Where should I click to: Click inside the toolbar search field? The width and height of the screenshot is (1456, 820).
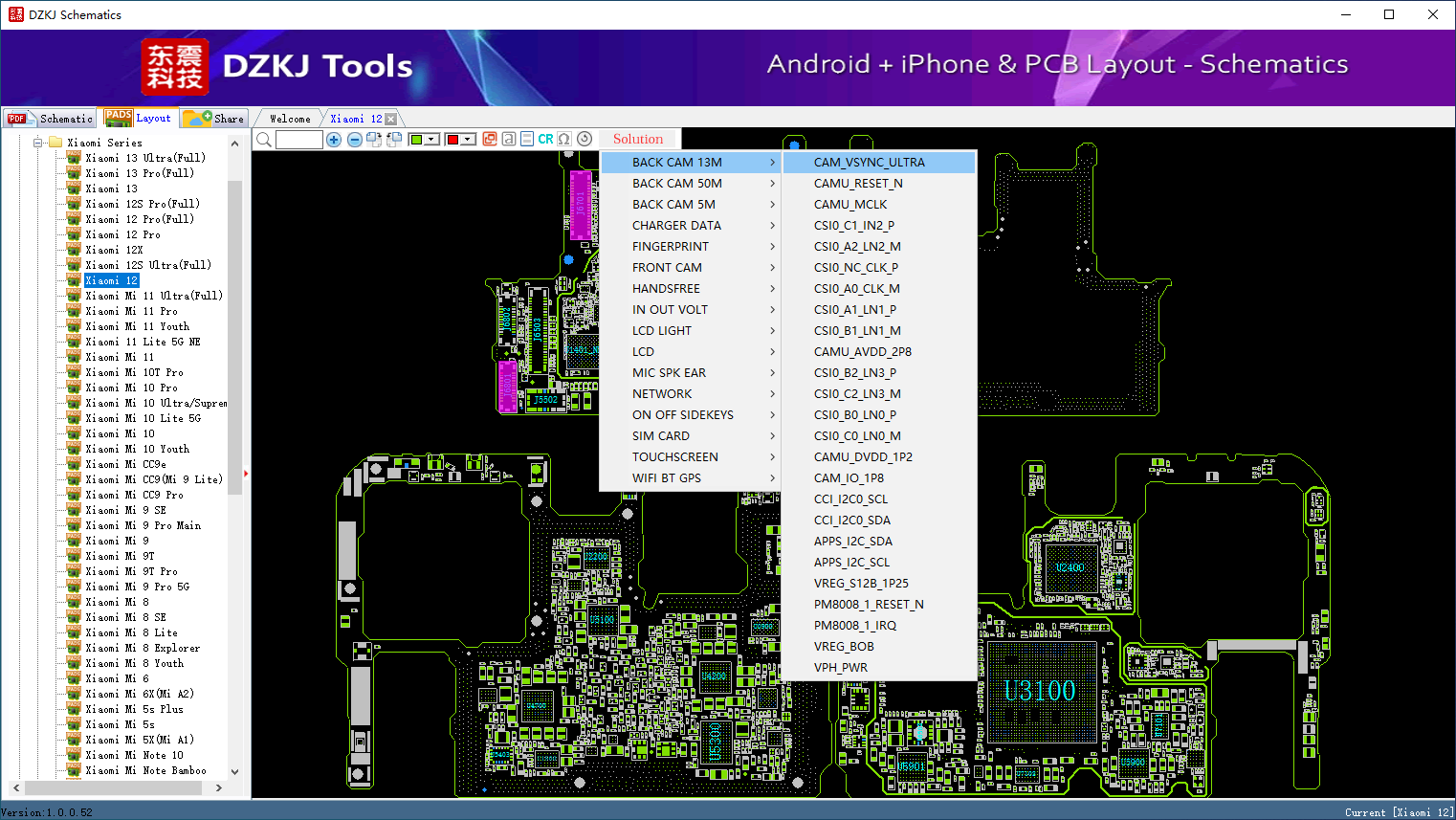tap(298, 140)
